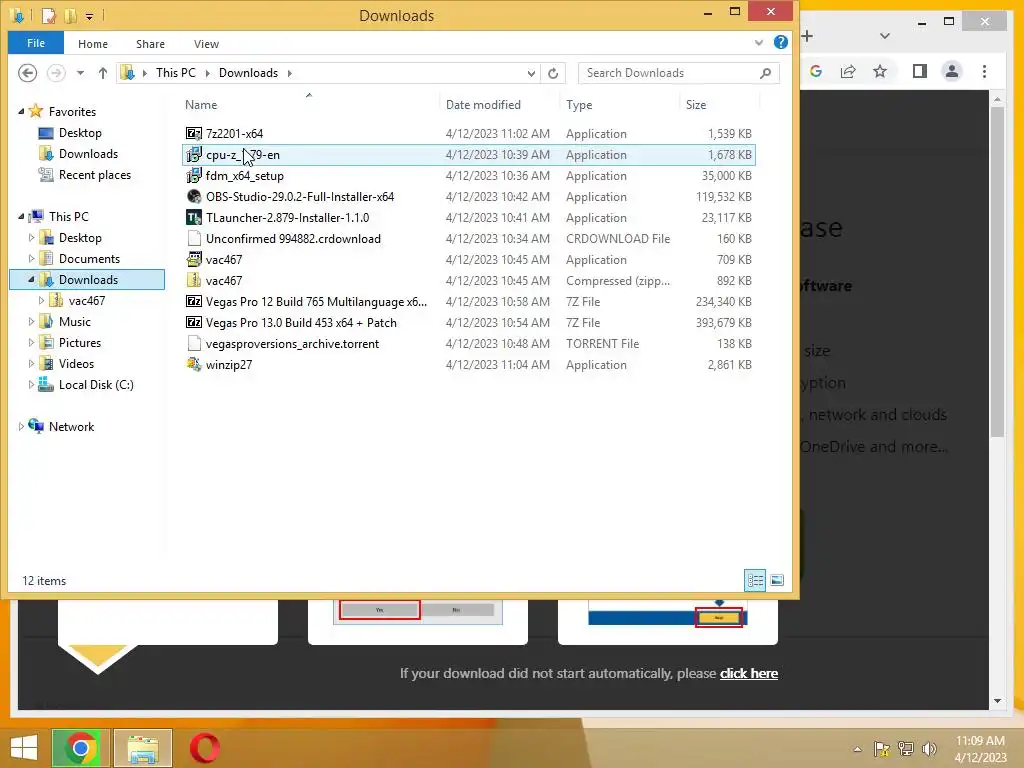Open the Home ribbon tab
Screen dimensions: 1024x768
(93, 44)
